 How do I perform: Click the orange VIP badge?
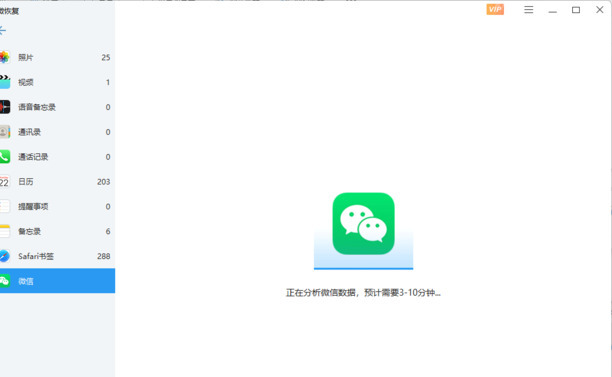[x=495, y=9]
